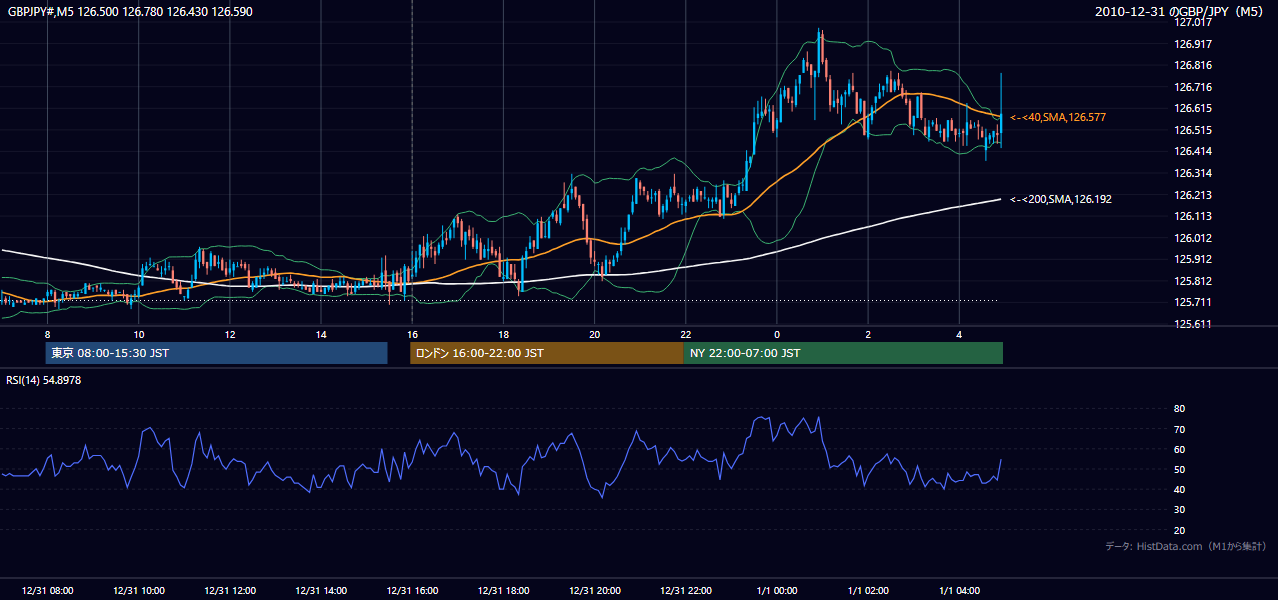Click the 126.615 price axis label
Image resolution: width=1278 pixels, height=600 pixels.
pyautogui.click(x=1193, y=108)
